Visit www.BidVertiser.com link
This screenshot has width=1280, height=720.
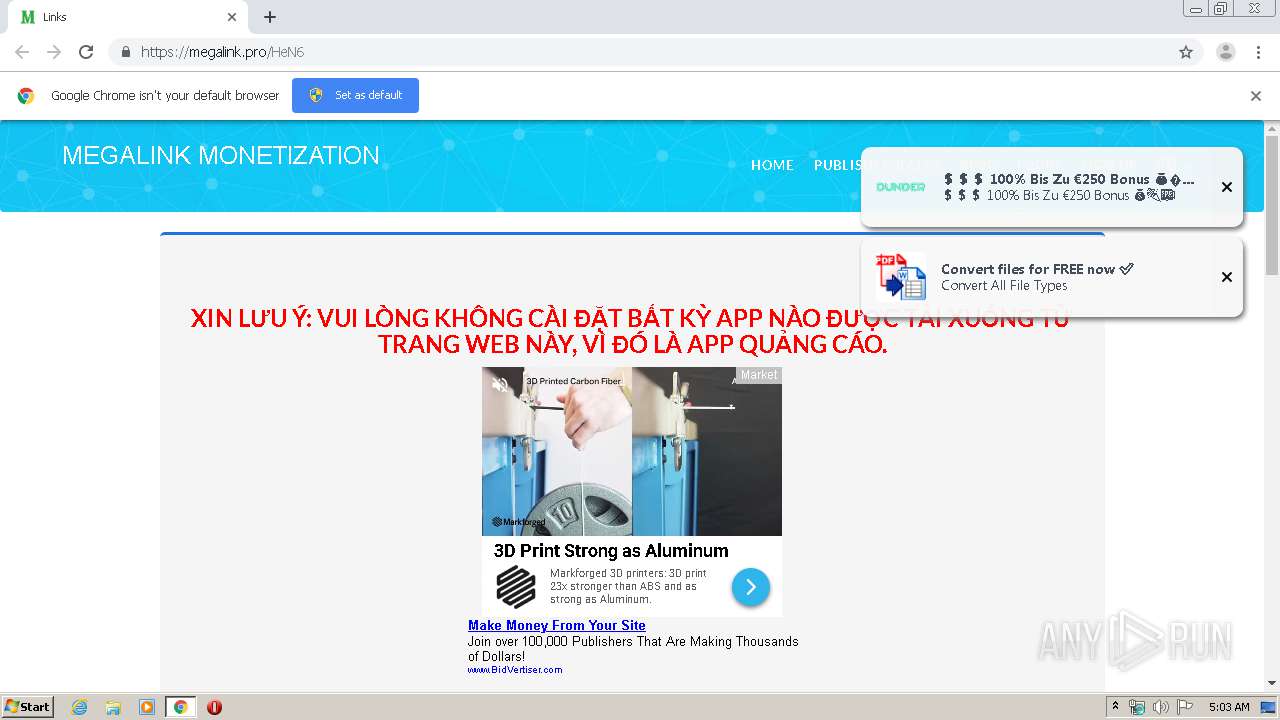tap(515, 670)
